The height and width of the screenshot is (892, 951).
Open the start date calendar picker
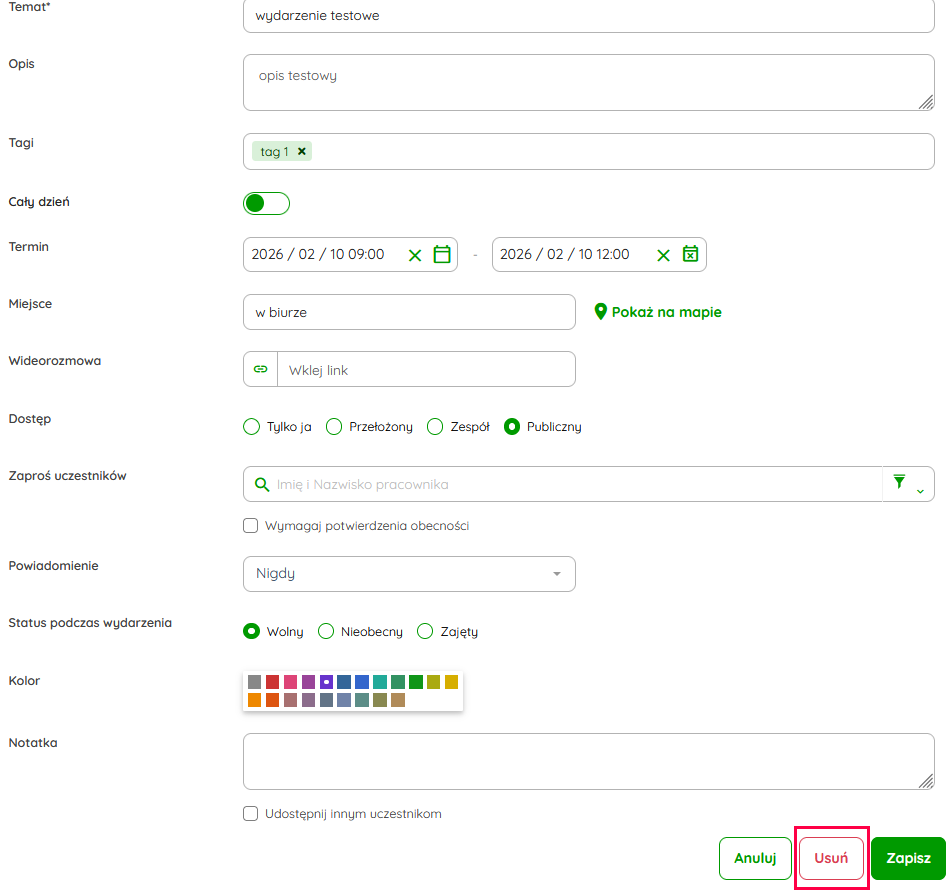(x=442, y=255)
